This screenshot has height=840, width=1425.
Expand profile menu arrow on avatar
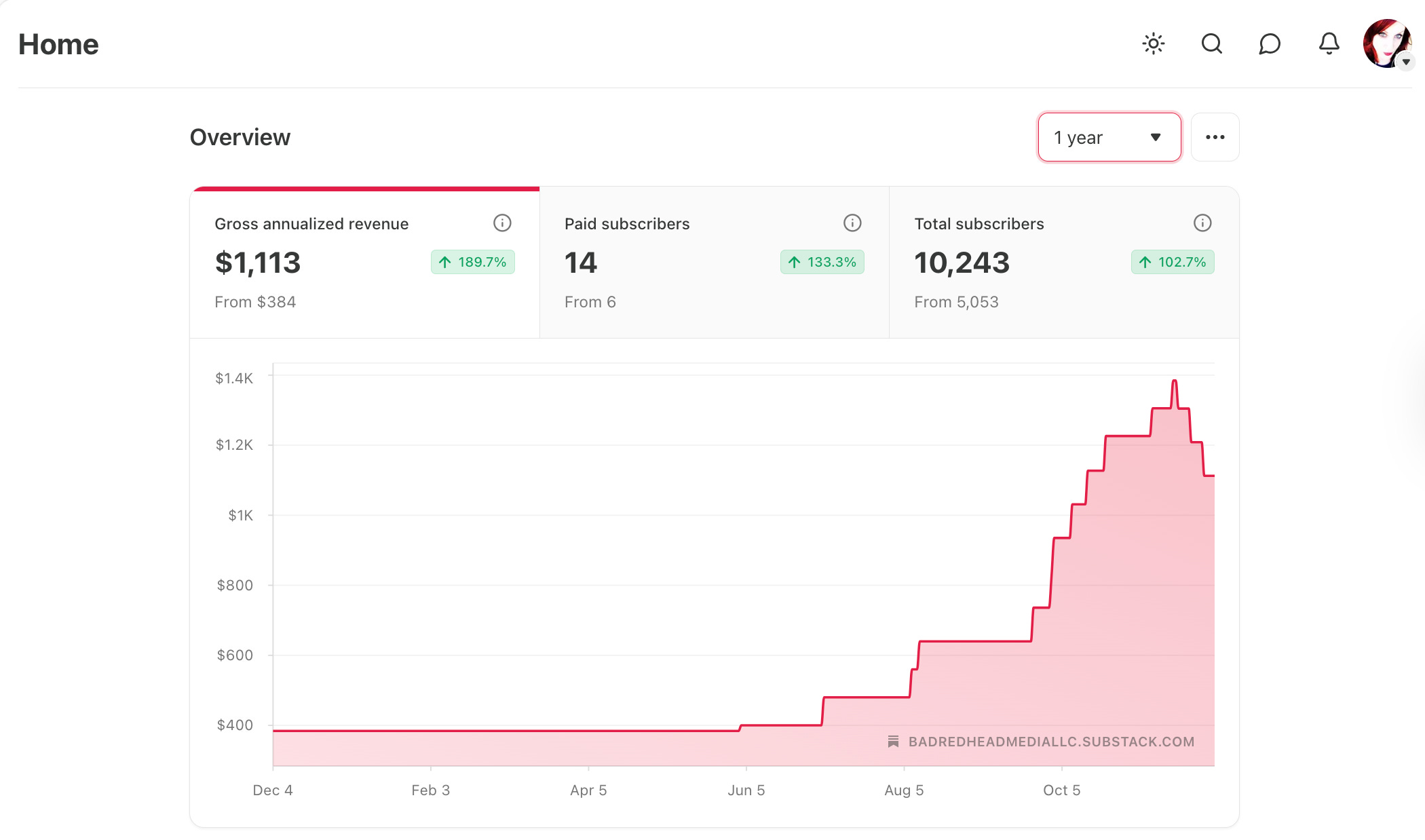click(x=1406, y=62)
